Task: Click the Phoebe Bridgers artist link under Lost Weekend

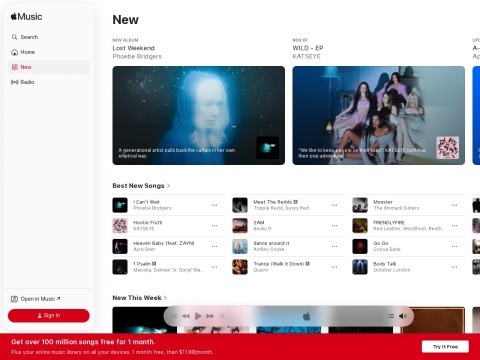Action: (x=137, y=57)
